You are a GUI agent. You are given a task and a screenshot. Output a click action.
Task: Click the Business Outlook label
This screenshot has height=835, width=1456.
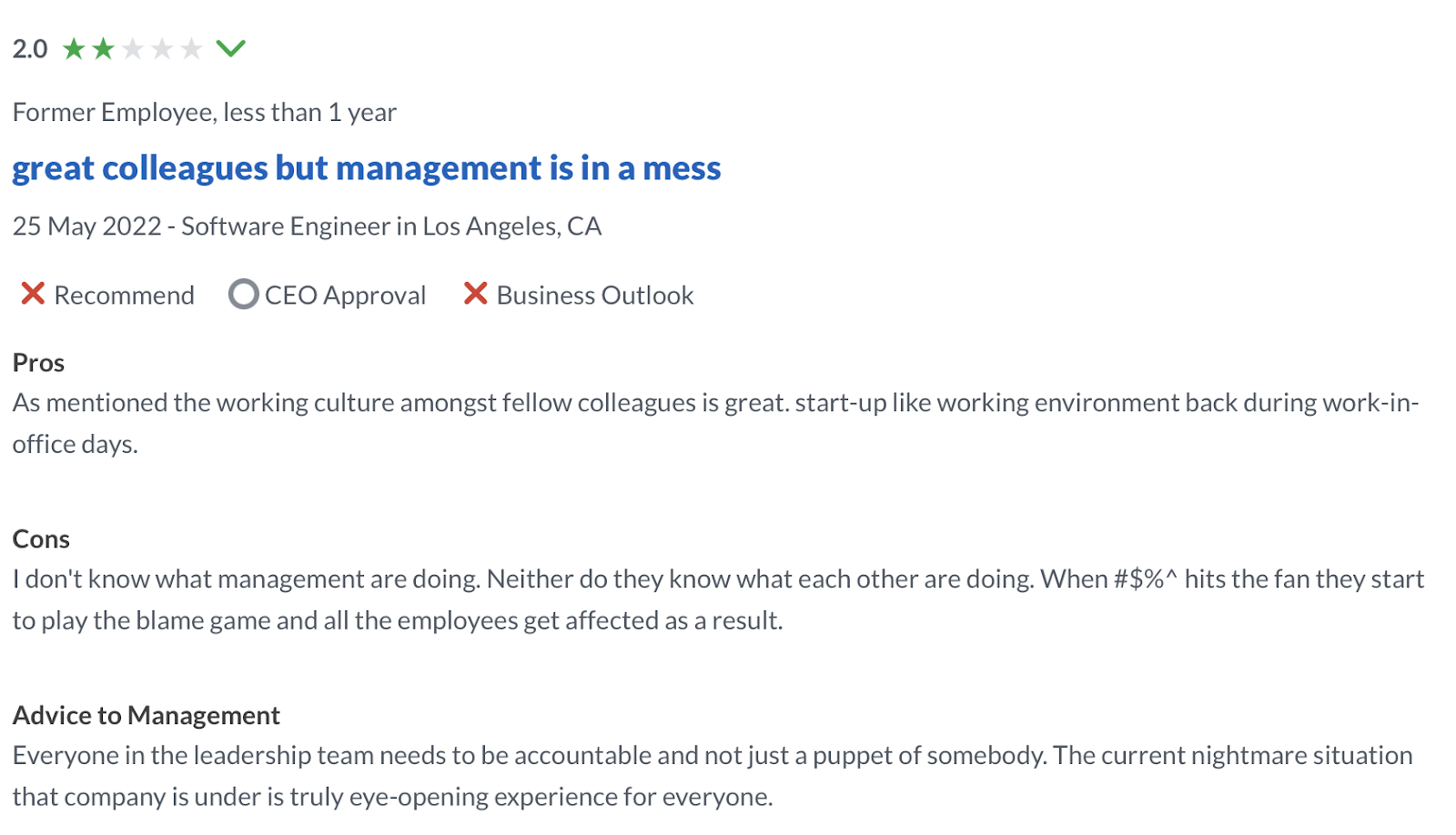pos(594,296)
